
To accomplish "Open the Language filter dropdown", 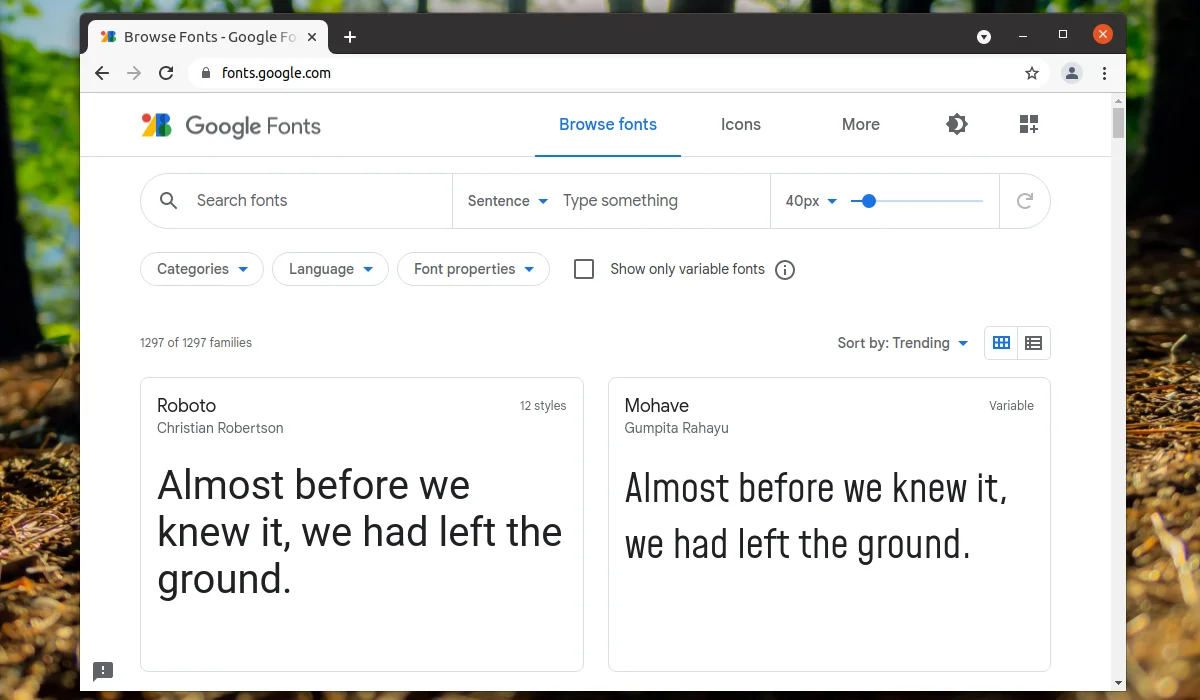I will (330, 269).
